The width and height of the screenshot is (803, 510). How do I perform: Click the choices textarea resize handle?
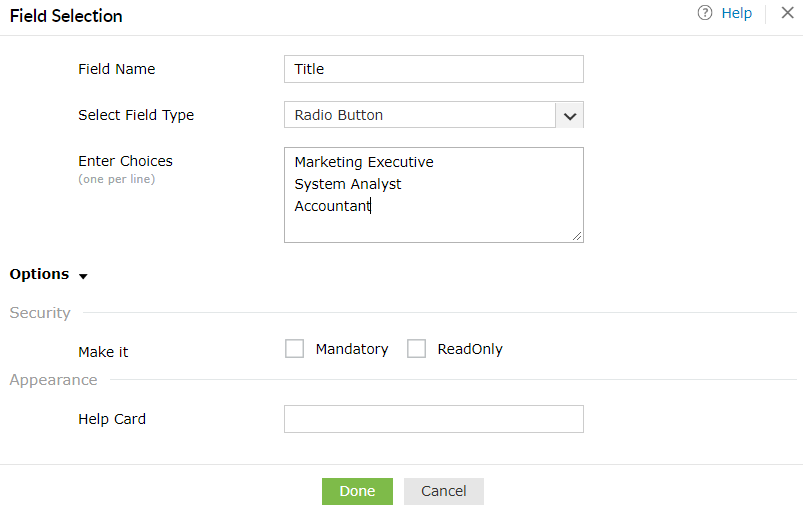point(577,236)
